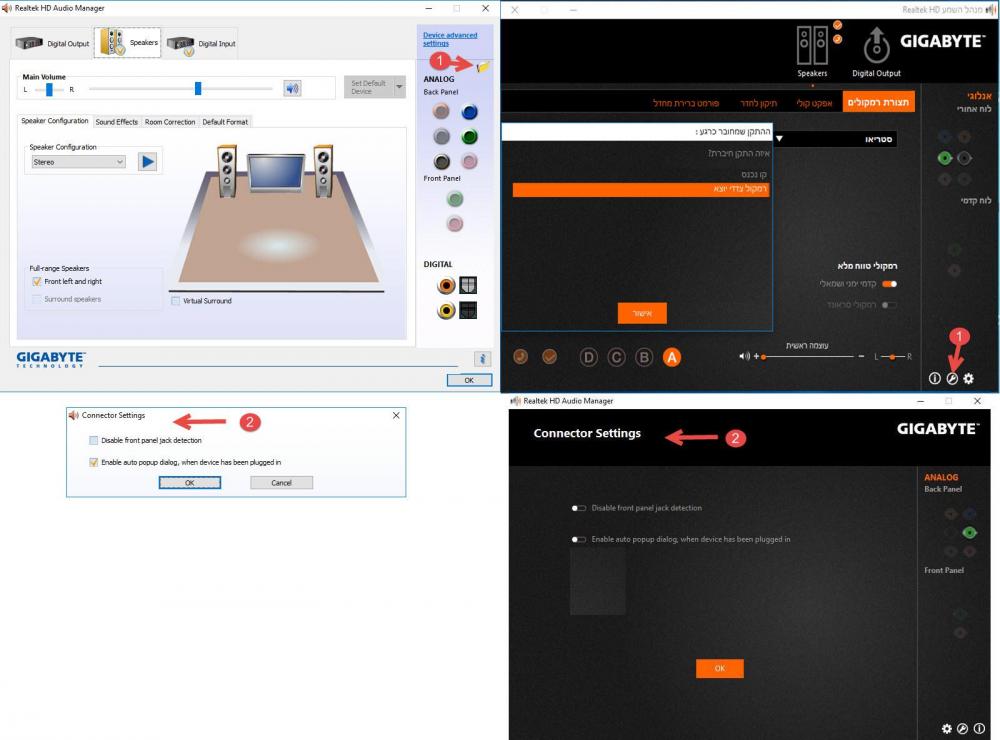Enable the Virtual Surround checkbox
Image resolution: width=1000 pixels, height=740 pixels.
click(175, 300)
